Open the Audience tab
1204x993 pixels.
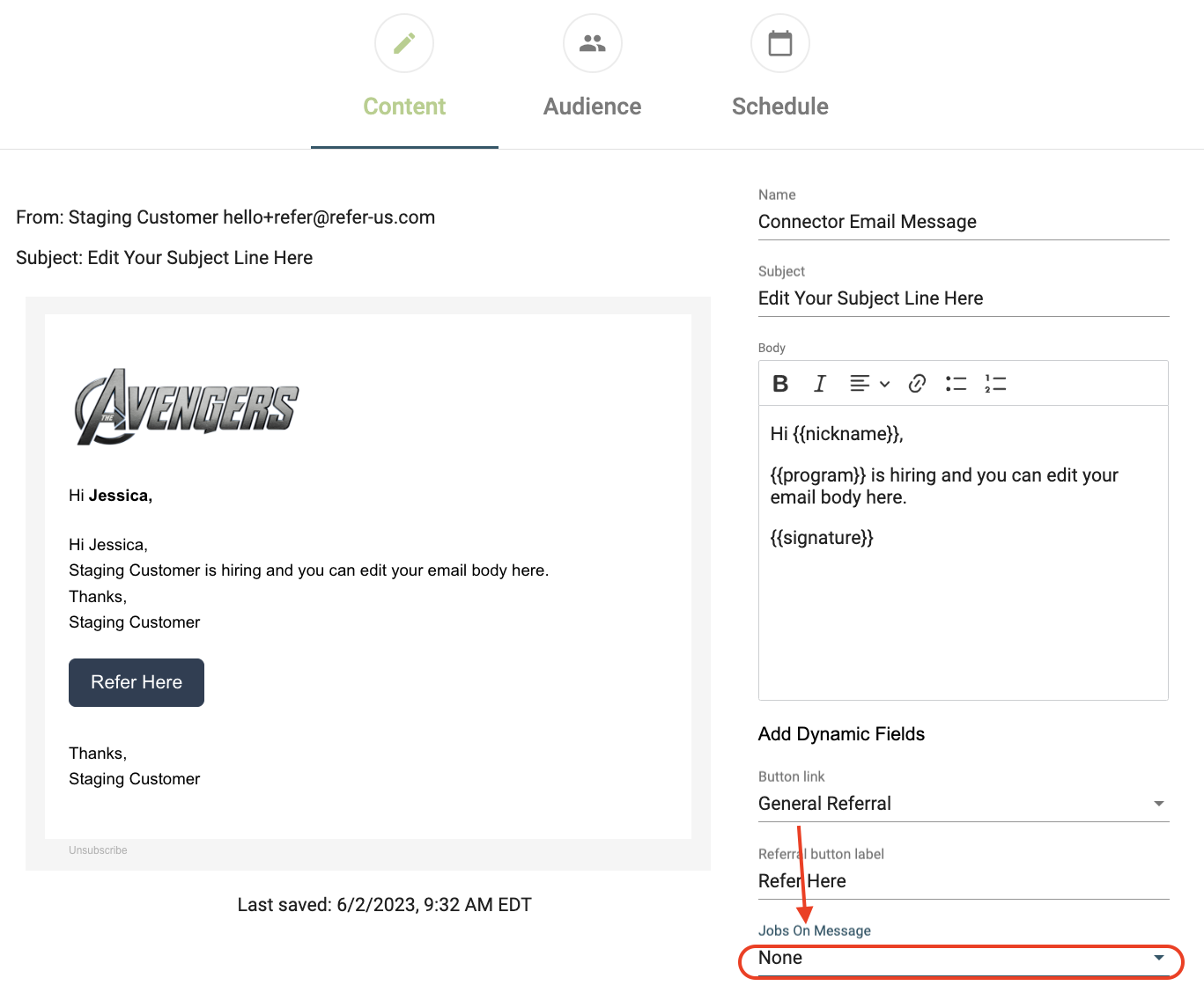(593, 107)
